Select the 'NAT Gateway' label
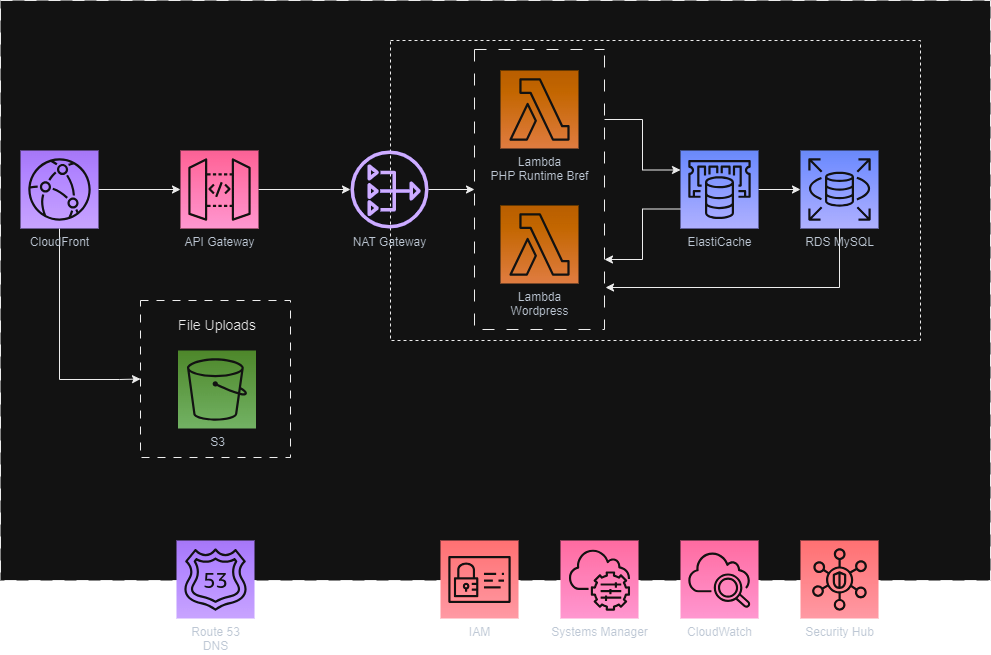The width and height of the screenshot is (991, 655). point(389,242)
